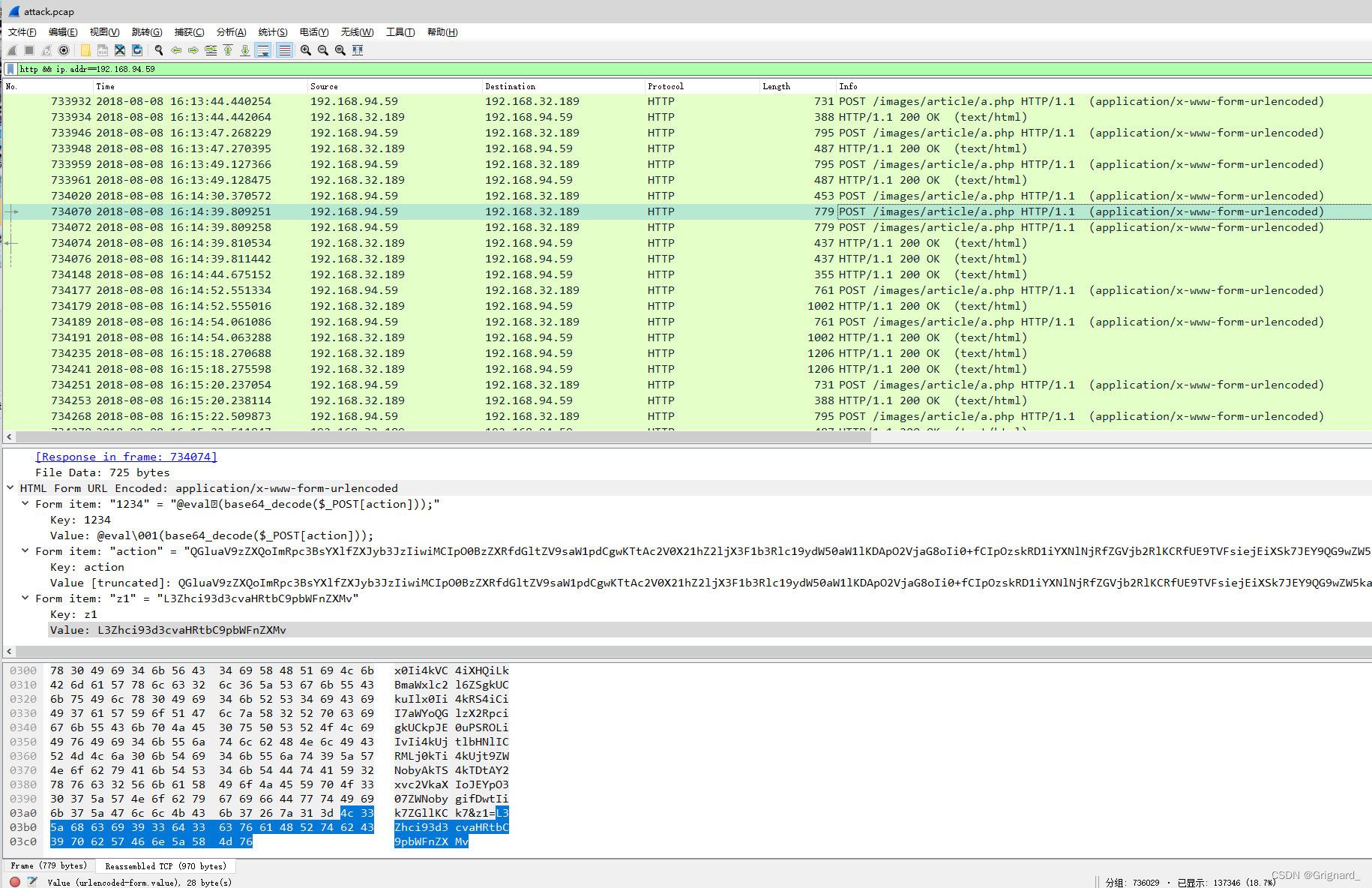Toggle packet list colorize rules icon
The image size is (1372, 888).
click(x=284, y=50)
